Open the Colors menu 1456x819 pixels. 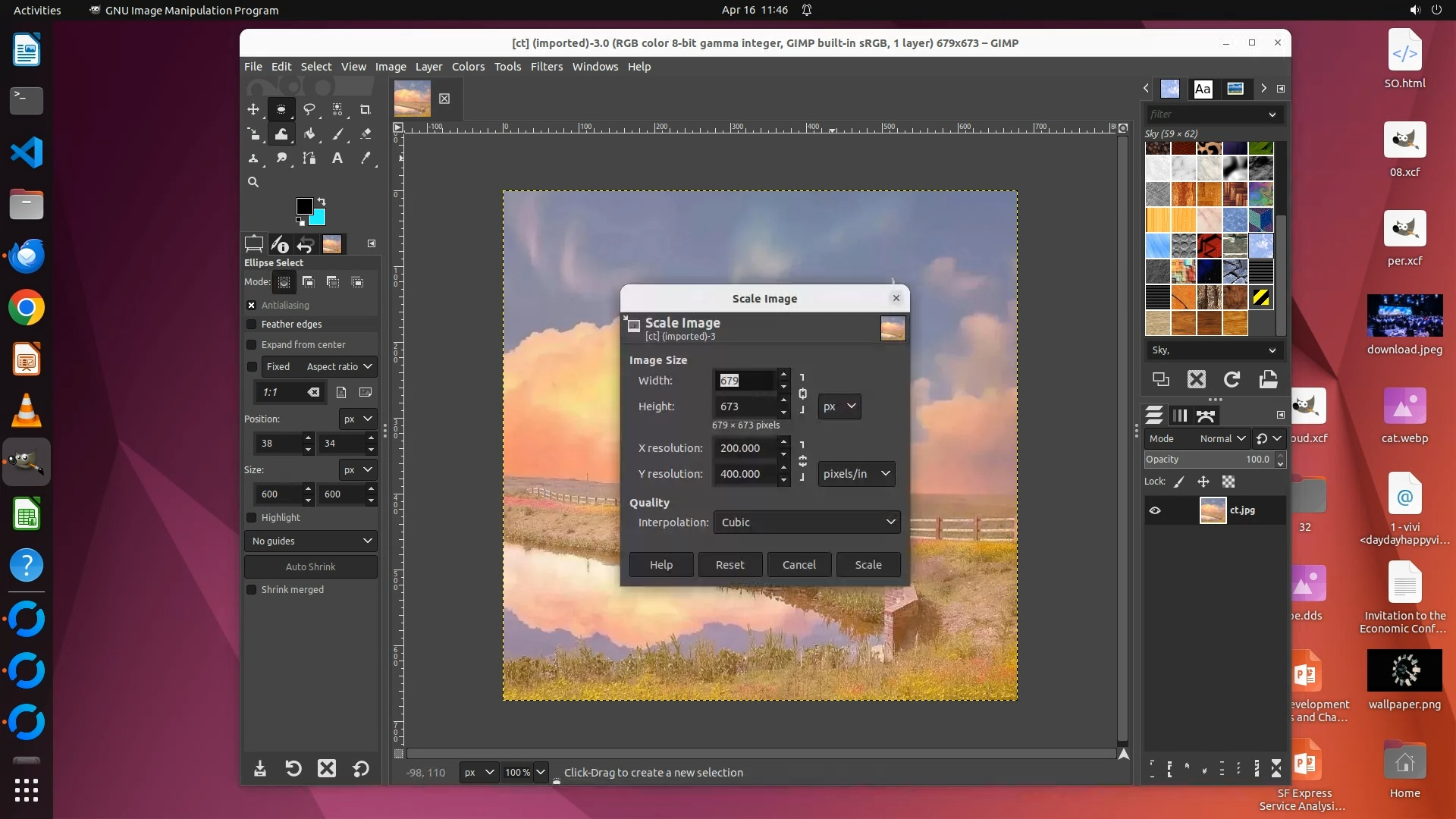click(x=468, y=67)
